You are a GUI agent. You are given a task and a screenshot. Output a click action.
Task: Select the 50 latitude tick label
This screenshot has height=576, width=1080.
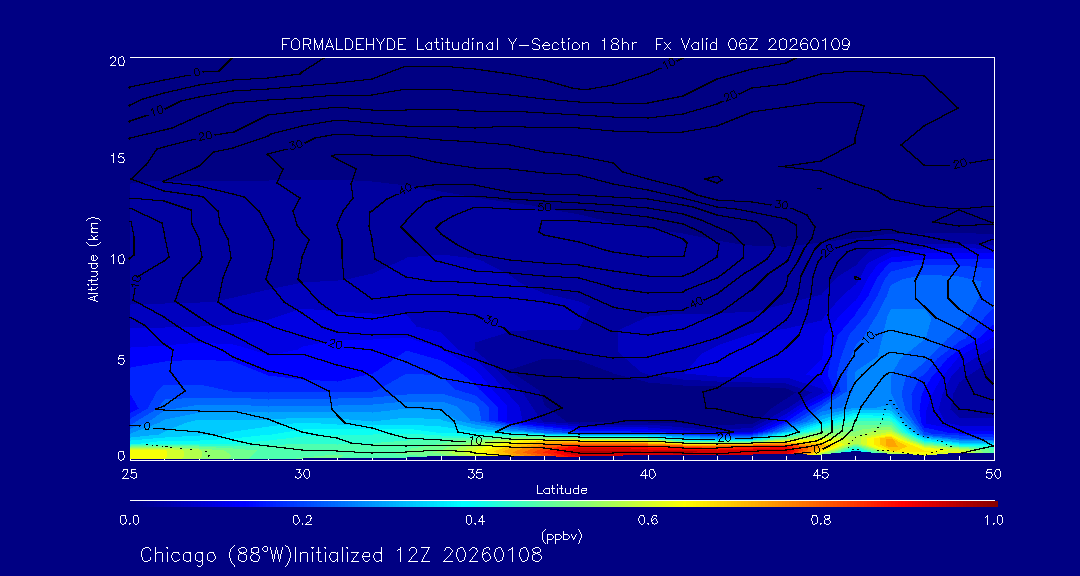994,472
